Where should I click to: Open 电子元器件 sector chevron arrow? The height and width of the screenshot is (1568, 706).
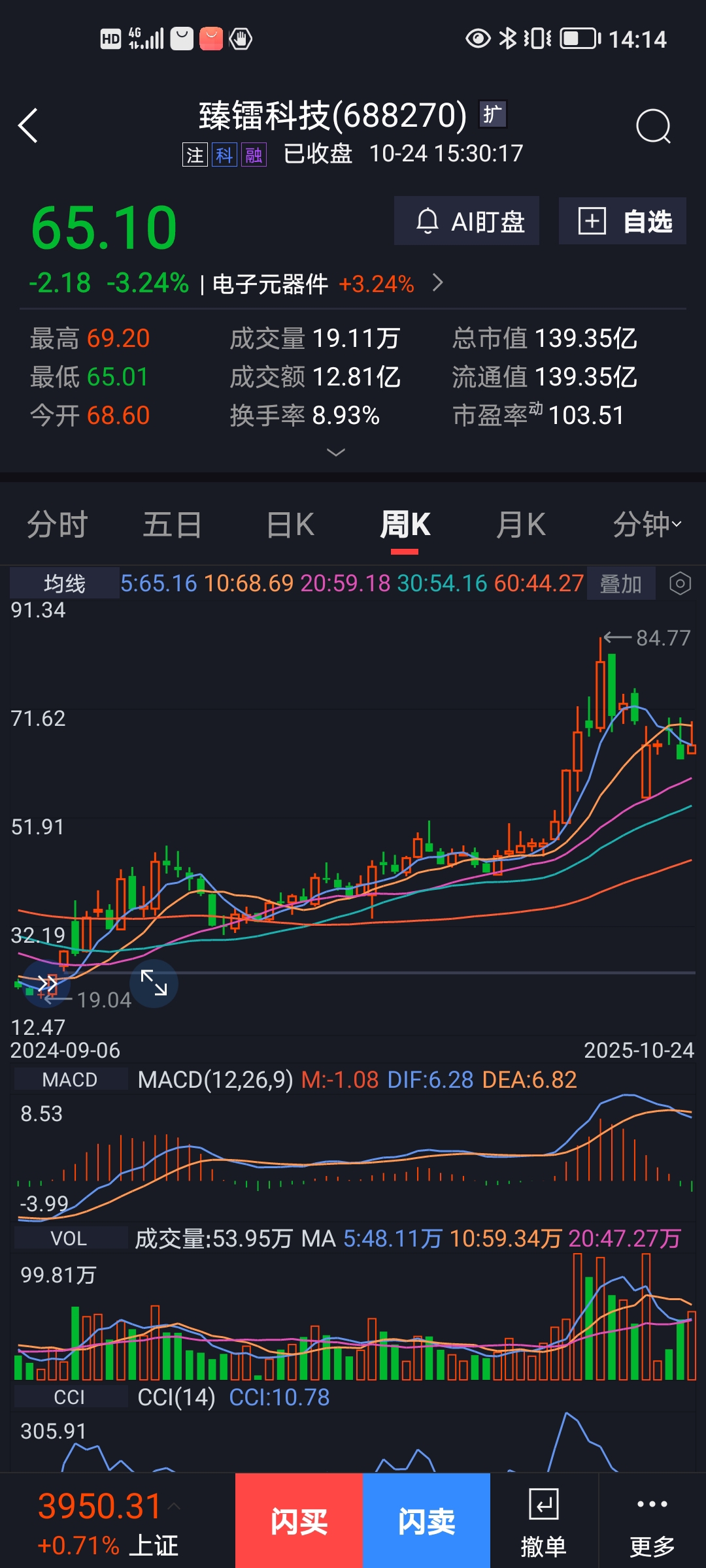click(x=438, y=283)
